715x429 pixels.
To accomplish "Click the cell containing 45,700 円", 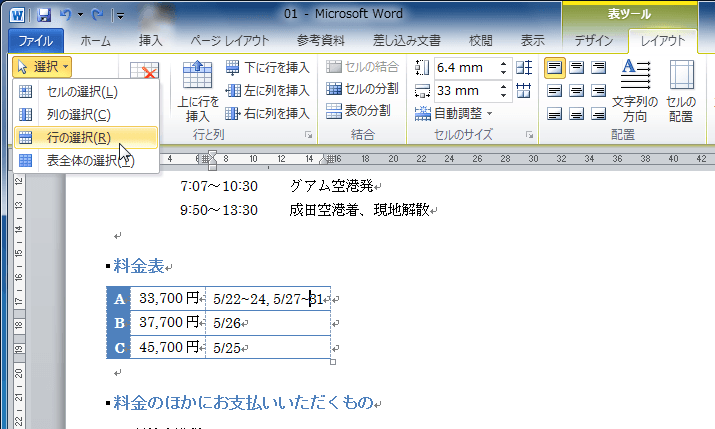I will tap(168, 347).
